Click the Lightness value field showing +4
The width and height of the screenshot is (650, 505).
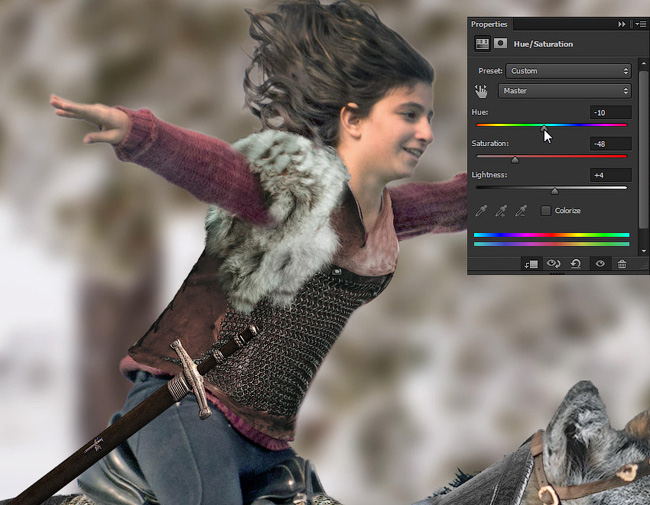coord(611,175)
